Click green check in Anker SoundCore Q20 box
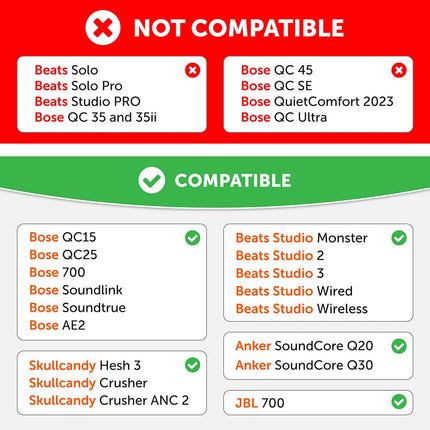Viewport: 430px width, 430px height. pos(399,346)
